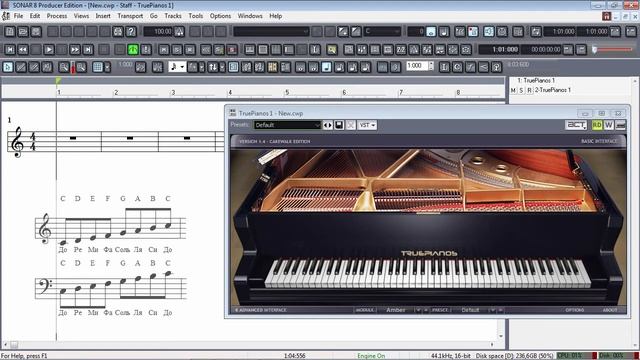Open the Options link in TruePianos

tap(575, 310)
